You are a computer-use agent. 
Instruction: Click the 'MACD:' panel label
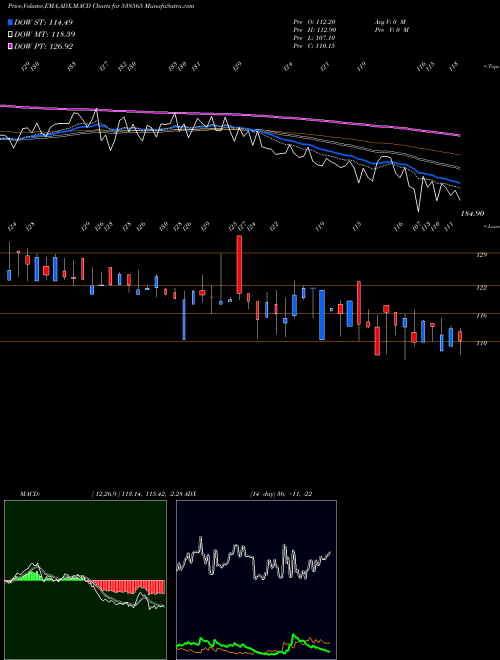pos(30,494)
